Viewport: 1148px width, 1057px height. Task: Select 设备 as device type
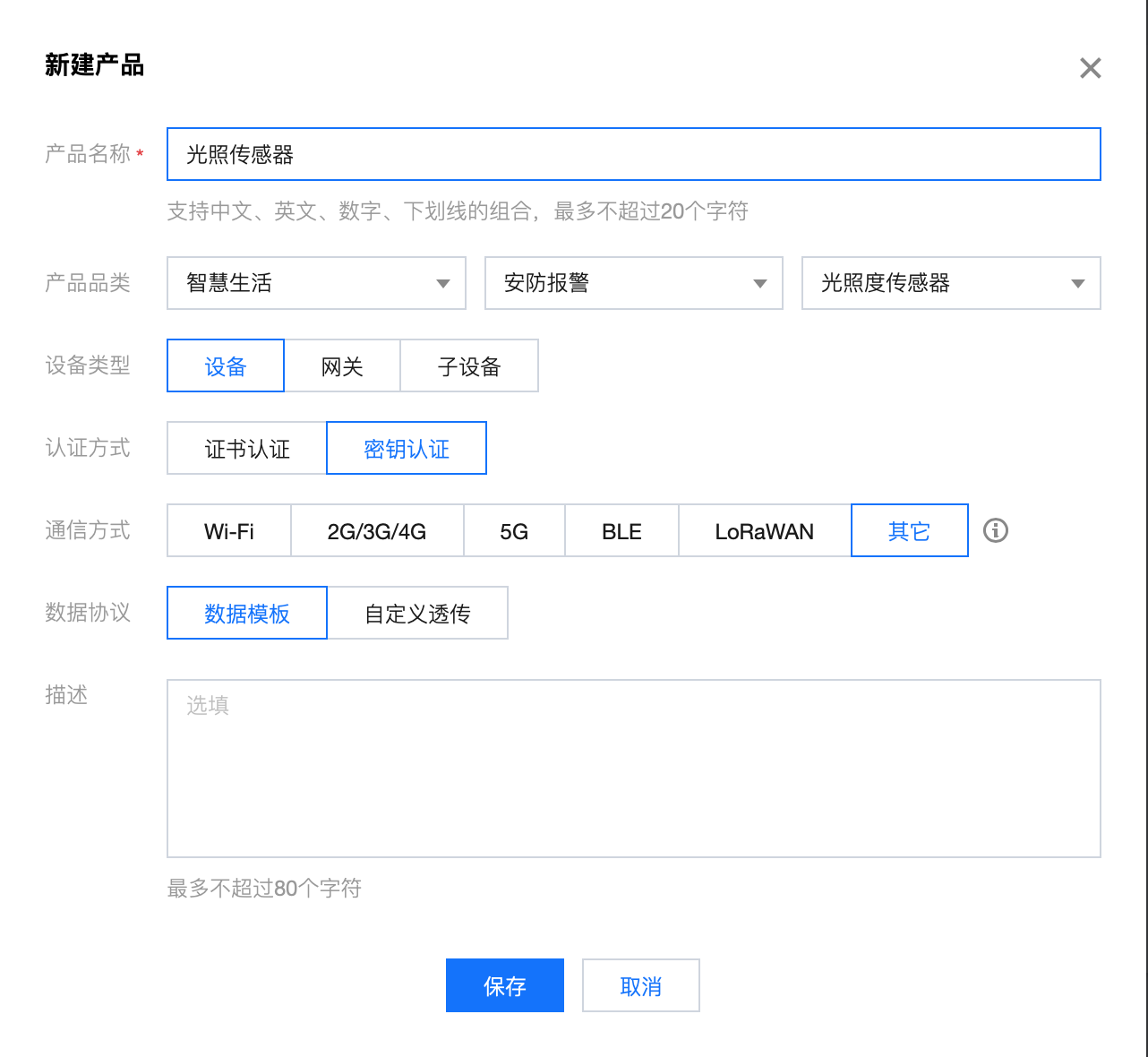226,365
